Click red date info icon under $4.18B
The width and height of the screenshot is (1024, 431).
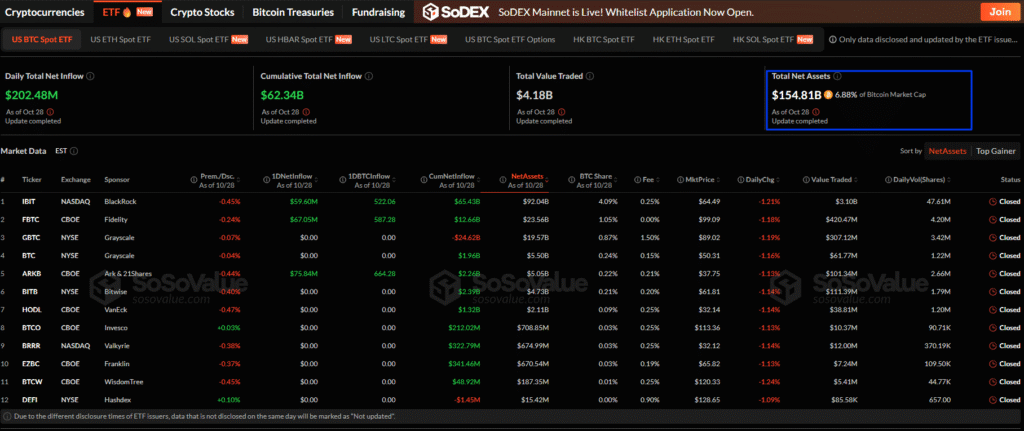point(562,112)
